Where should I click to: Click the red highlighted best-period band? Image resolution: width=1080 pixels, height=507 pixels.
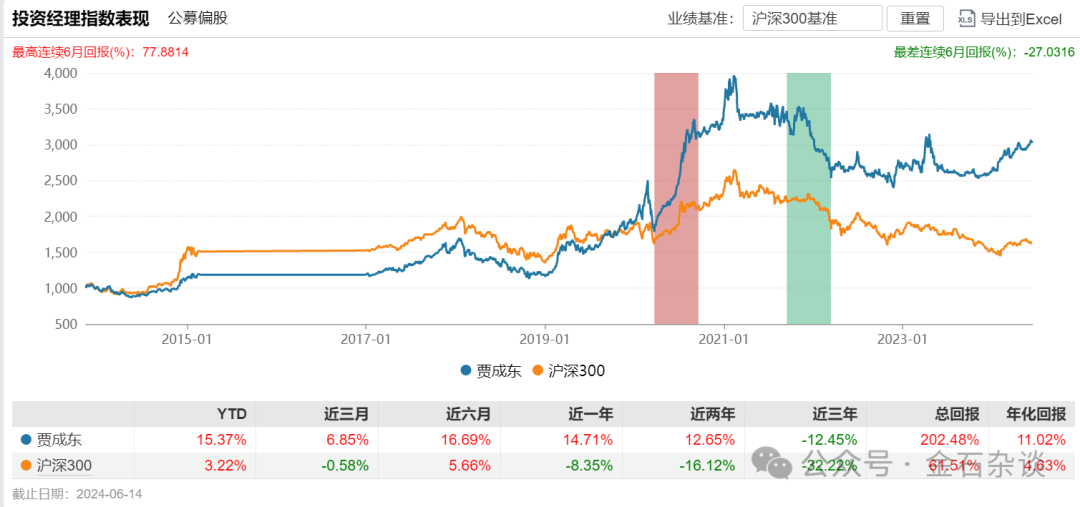point(676,198)
